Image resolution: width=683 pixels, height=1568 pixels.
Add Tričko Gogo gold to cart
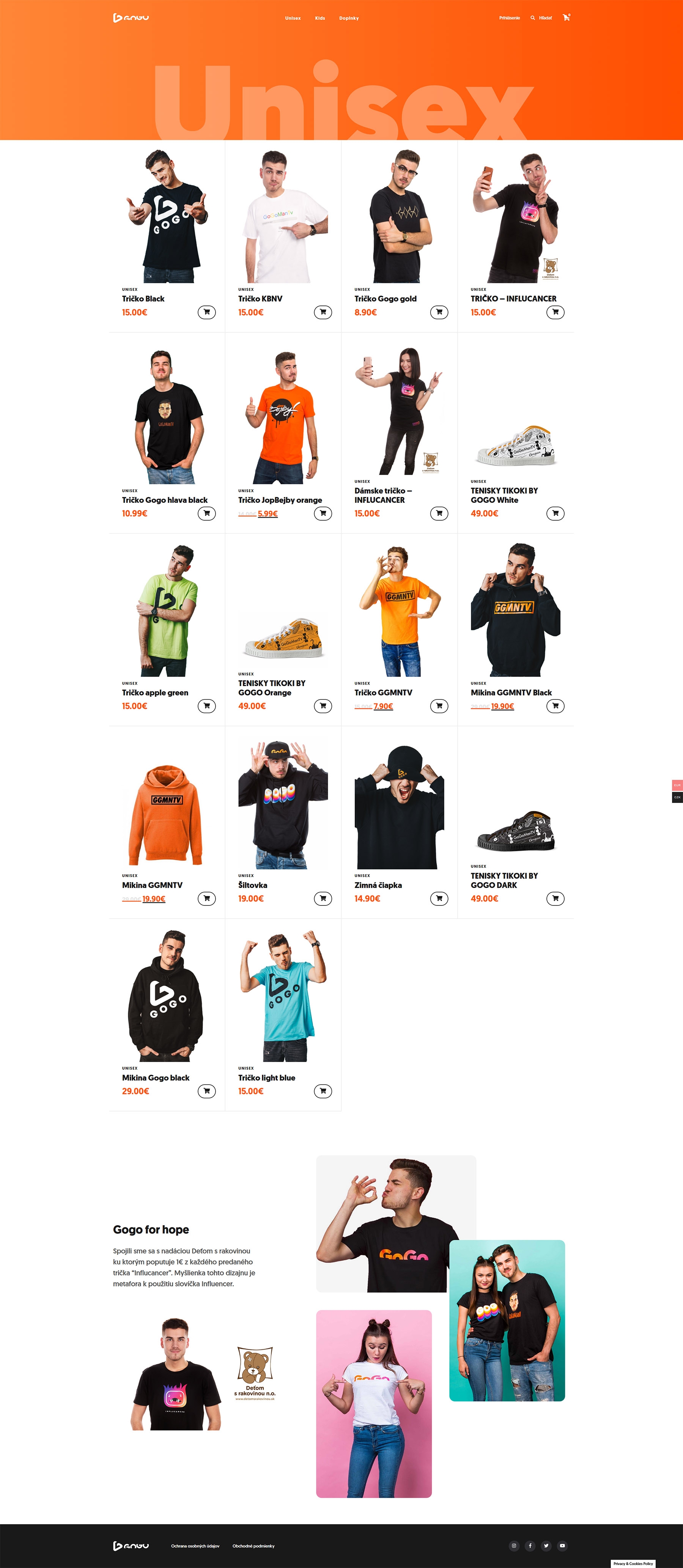[x=439, y=312]
